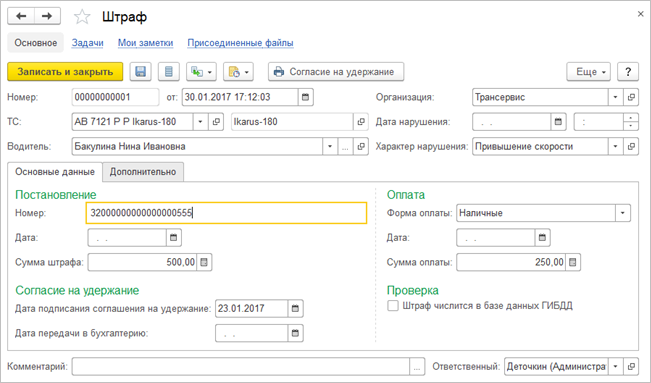The width and height of the screenshot is (651, 383).
Task: Open the green create-based-on dropdown button
Action: [201, 71]
